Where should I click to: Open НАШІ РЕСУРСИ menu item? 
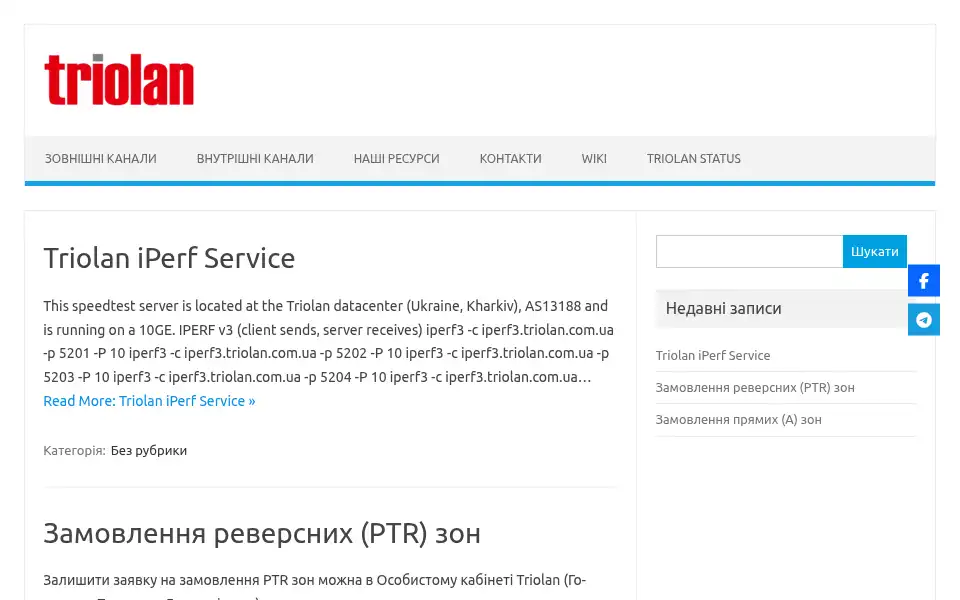(x=396, y=159)
